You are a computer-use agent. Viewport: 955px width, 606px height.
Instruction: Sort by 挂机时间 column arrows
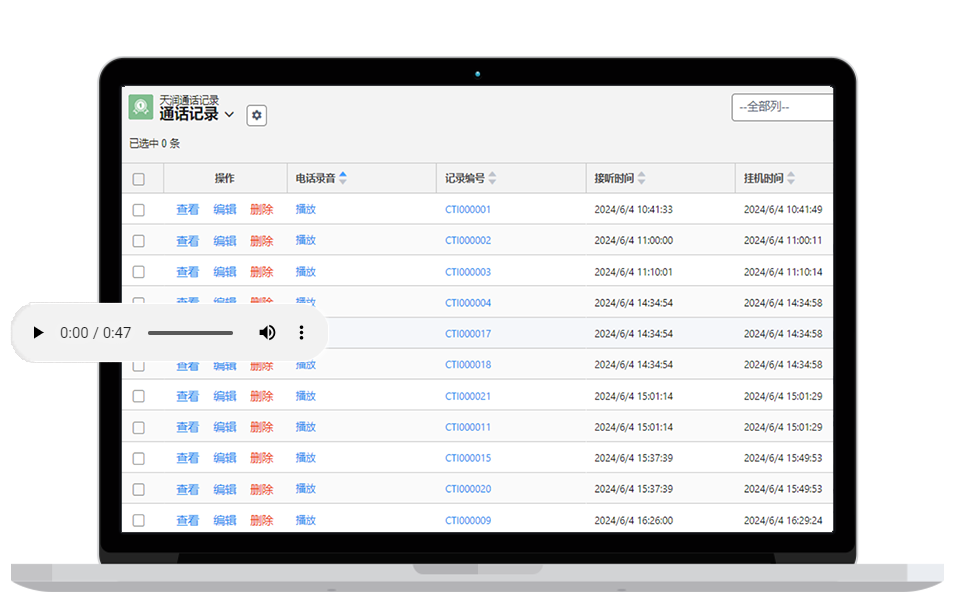point(791,178)
